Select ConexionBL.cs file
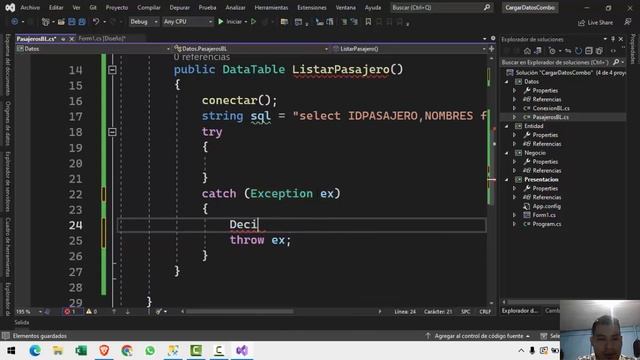The image size is (640, 360). click(x=551, y=108)
